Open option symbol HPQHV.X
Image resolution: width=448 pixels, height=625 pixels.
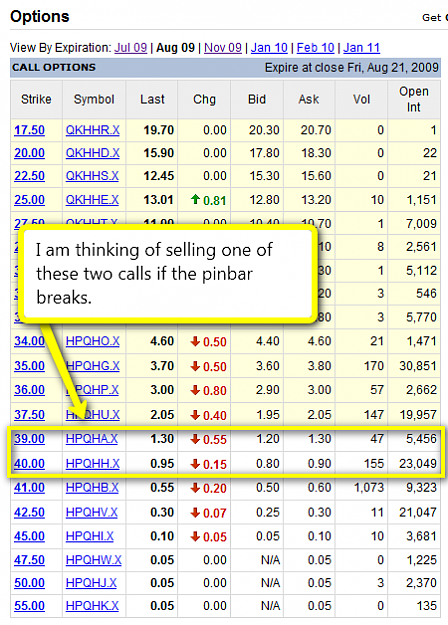click(92, 513)
